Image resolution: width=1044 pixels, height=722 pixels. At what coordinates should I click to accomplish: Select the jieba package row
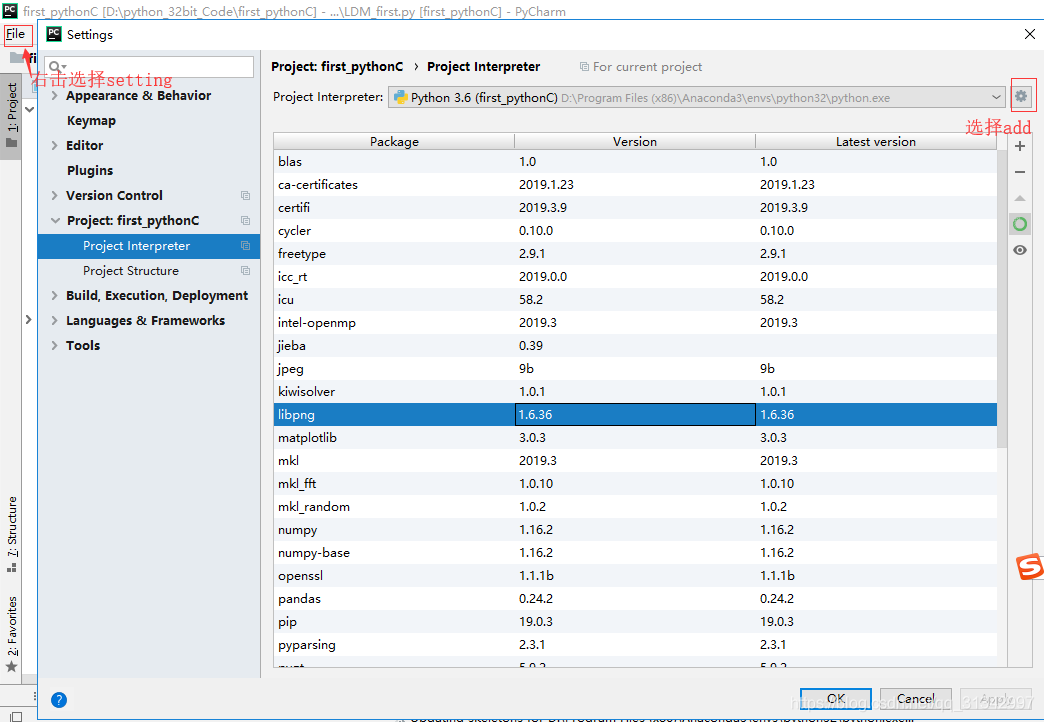635,345
